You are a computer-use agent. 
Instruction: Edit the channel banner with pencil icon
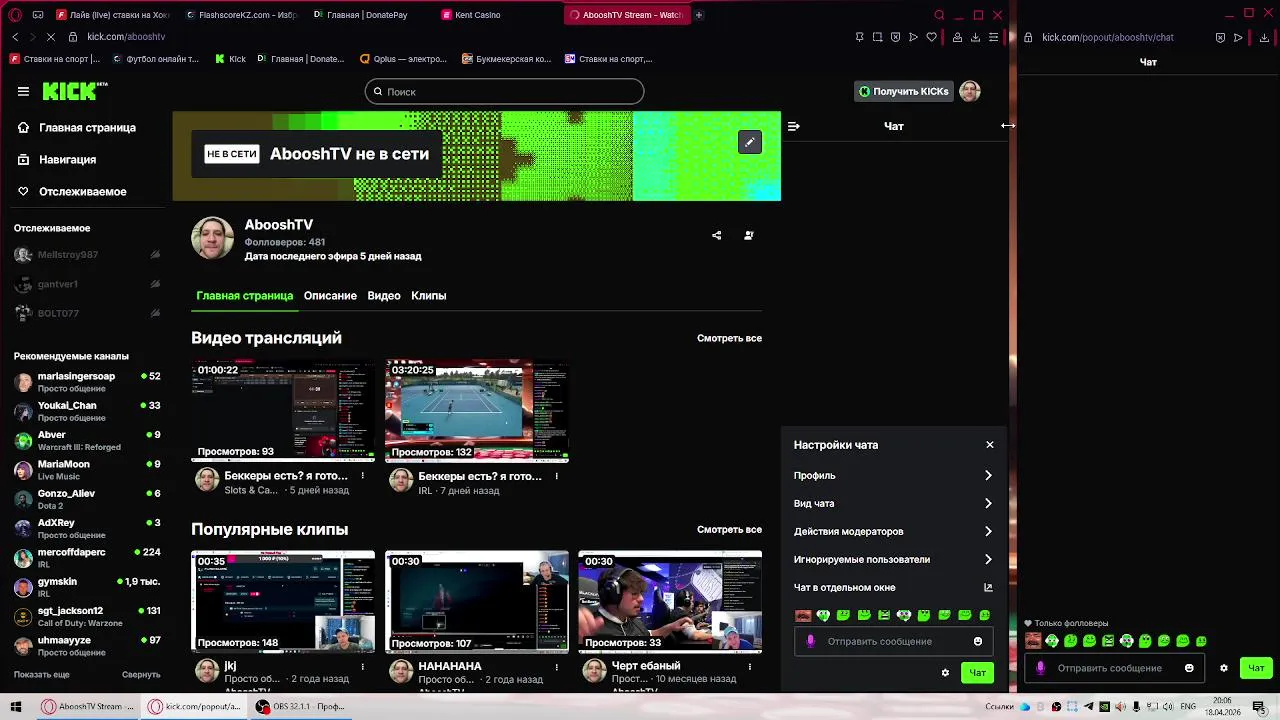click(x=750, y=142)
